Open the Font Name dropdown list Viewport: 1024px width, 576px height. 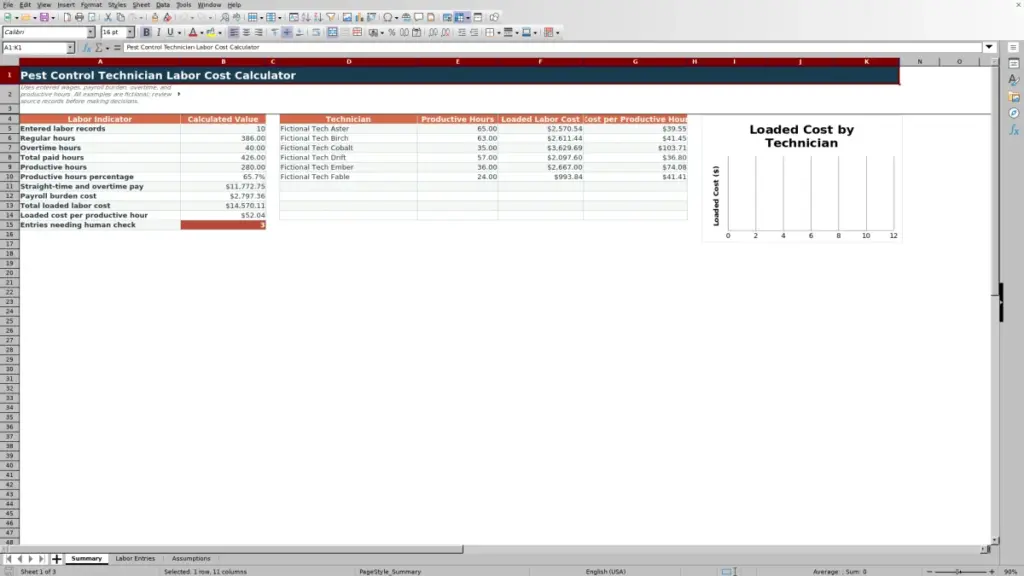point(91,33)
